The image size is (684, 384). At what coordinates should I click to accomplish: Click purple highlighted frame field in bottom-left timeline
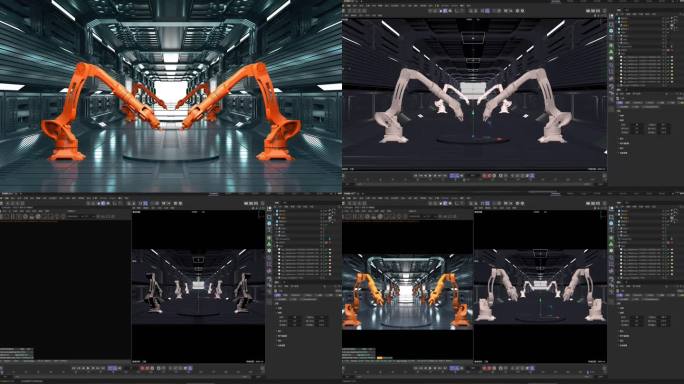pyautogui.click(x=113, y=368)
